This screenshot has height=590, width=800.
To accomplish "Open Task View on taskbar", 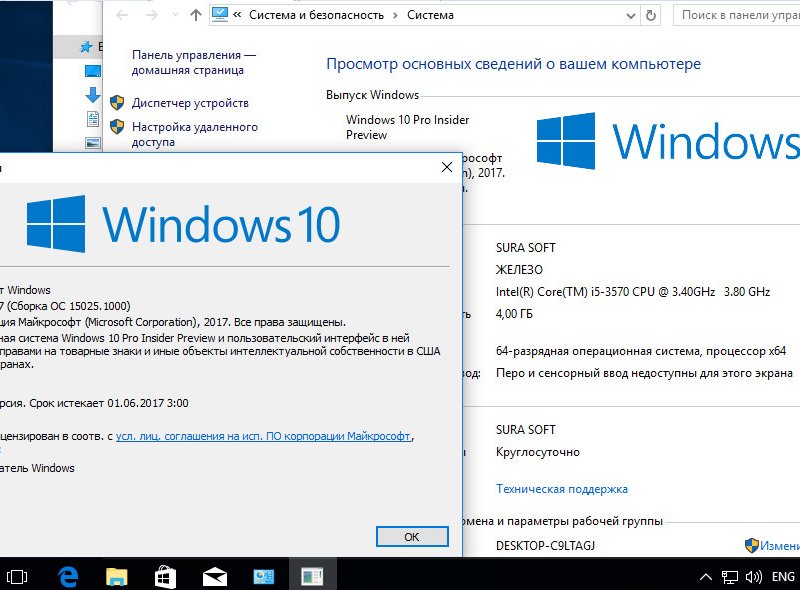I will pyautogui.click(x=17, y=577).
